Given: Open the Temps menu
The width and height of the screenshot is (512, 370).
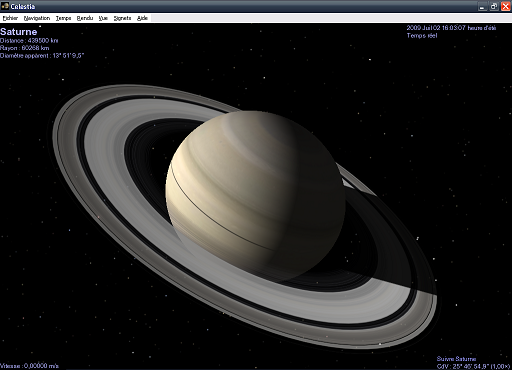Looking at the screenshot, I should (63, 18).
